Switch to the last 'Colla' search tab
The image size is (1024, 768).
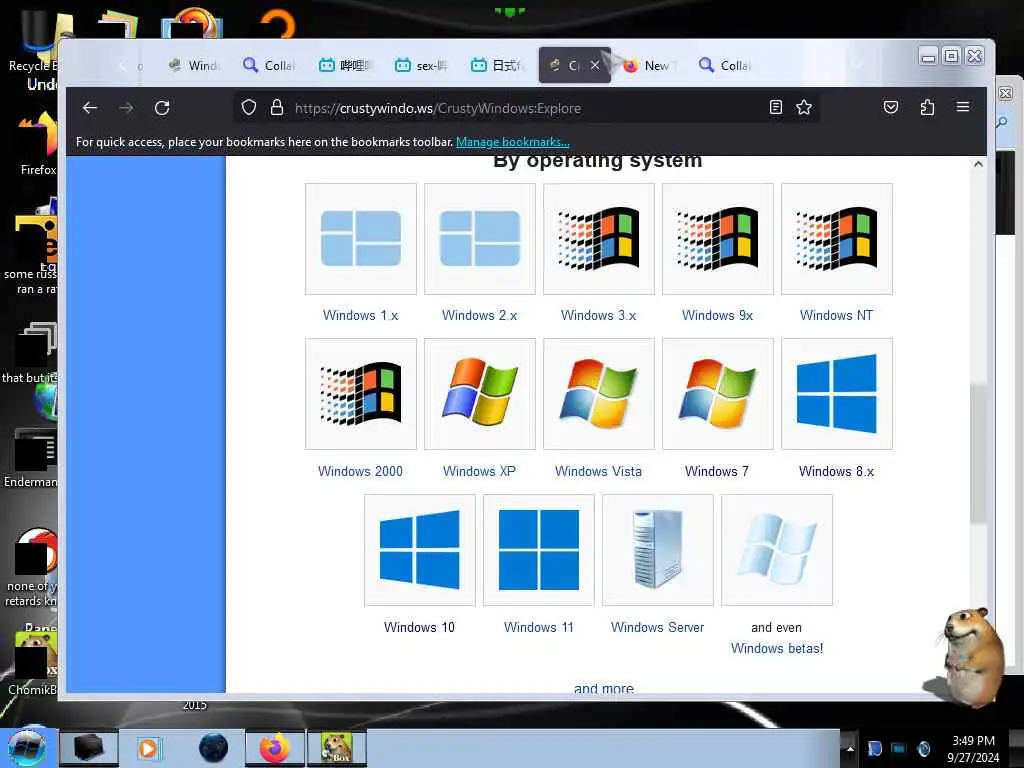[x=725, y=65]
